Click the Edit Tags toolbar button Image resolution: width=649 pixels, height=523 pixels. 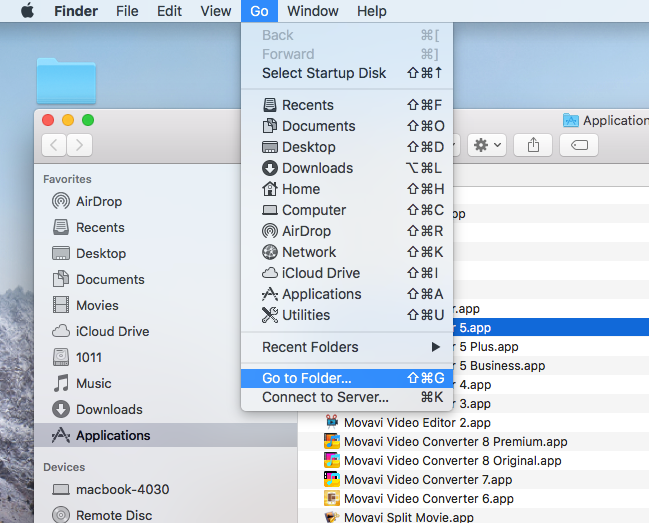(x=579, y=145)
